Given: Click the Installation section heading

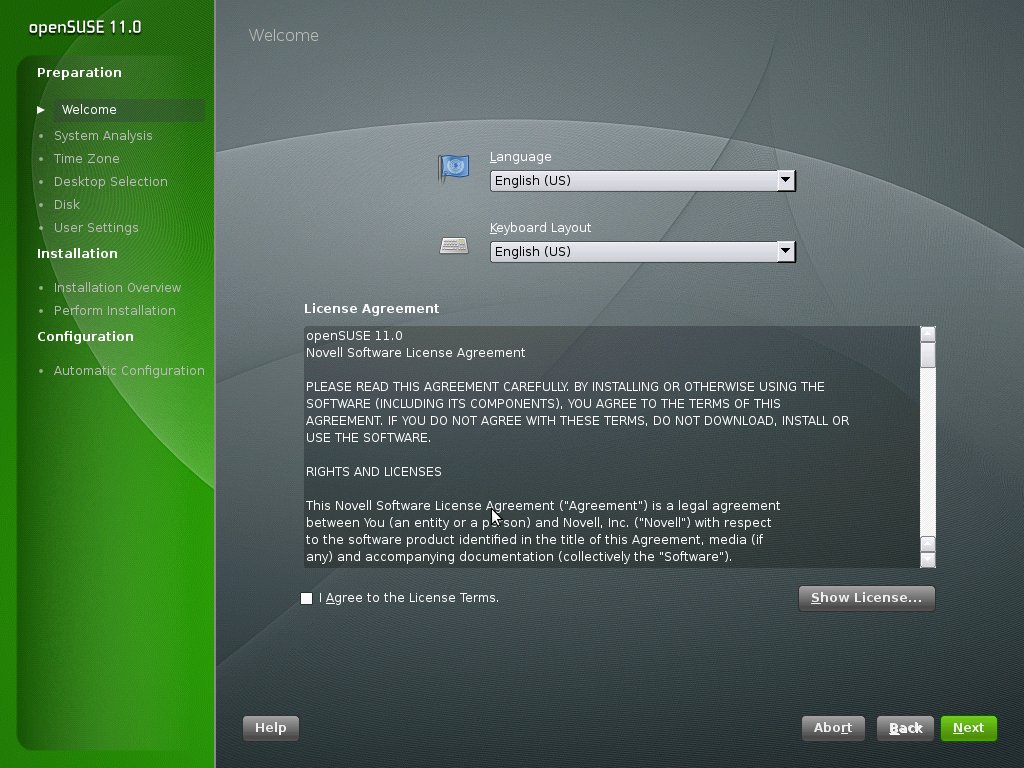Looking at the screenshot, I should pyautogui.click(x=77, y=253).
